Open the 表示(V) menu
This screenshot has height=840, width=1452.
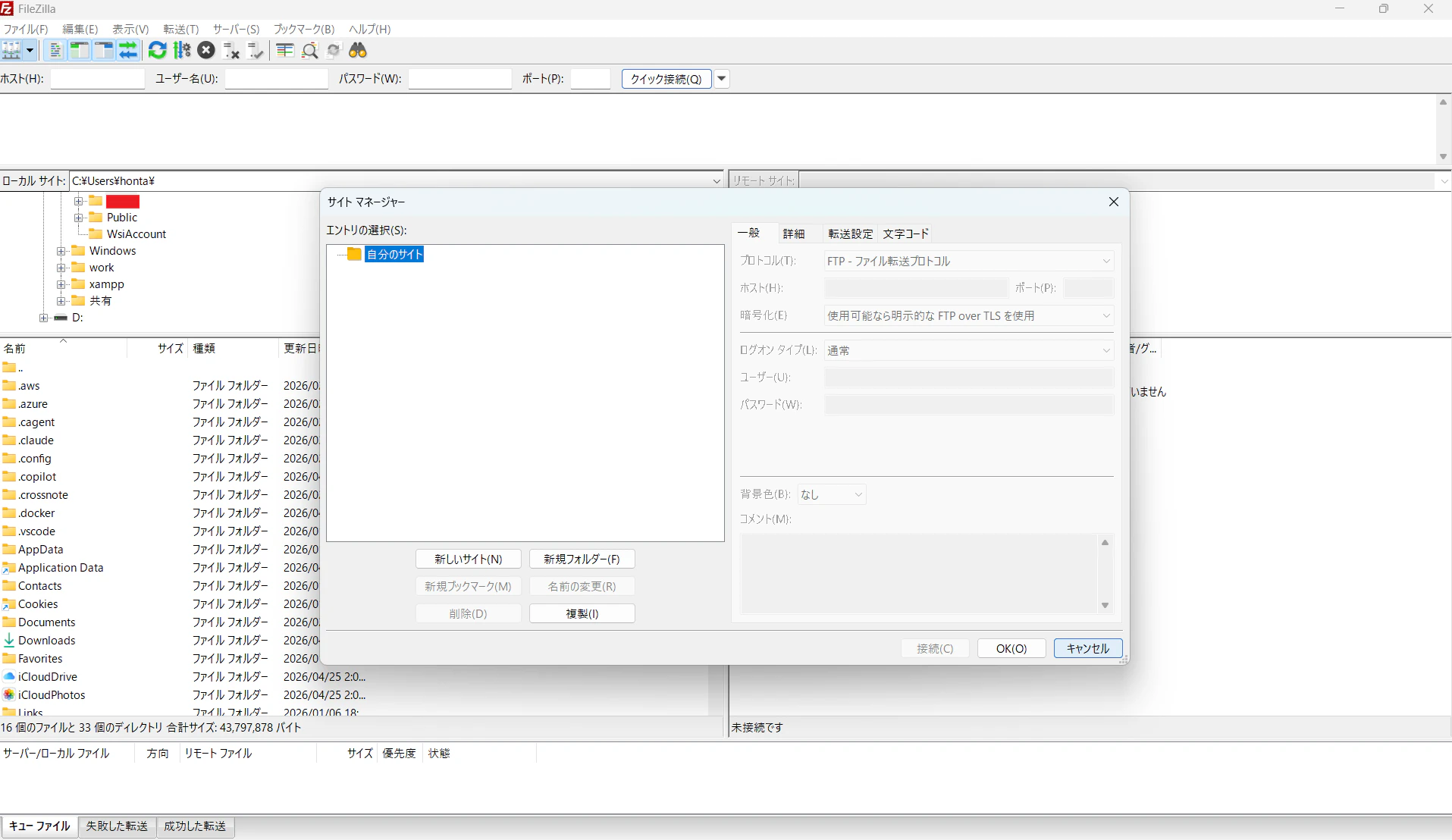tap(130, 29)
